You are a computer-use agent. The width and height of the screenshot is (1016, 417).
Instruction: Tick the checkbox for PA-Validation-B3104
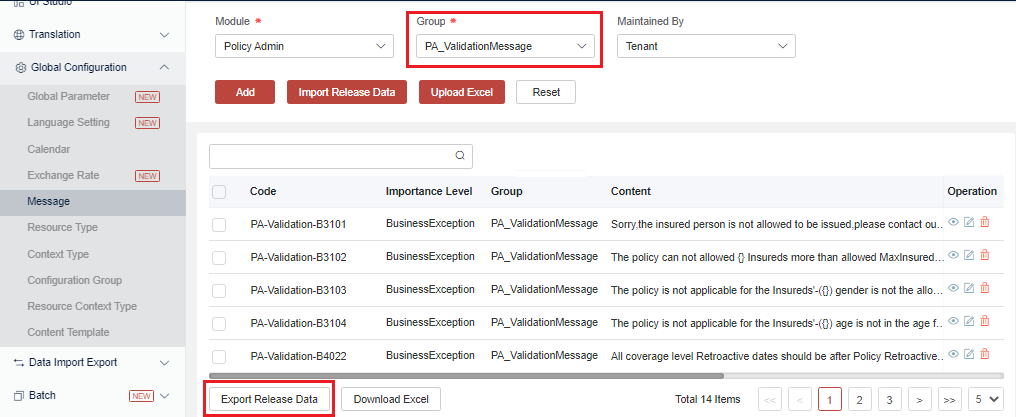click(x=219, y=323)
